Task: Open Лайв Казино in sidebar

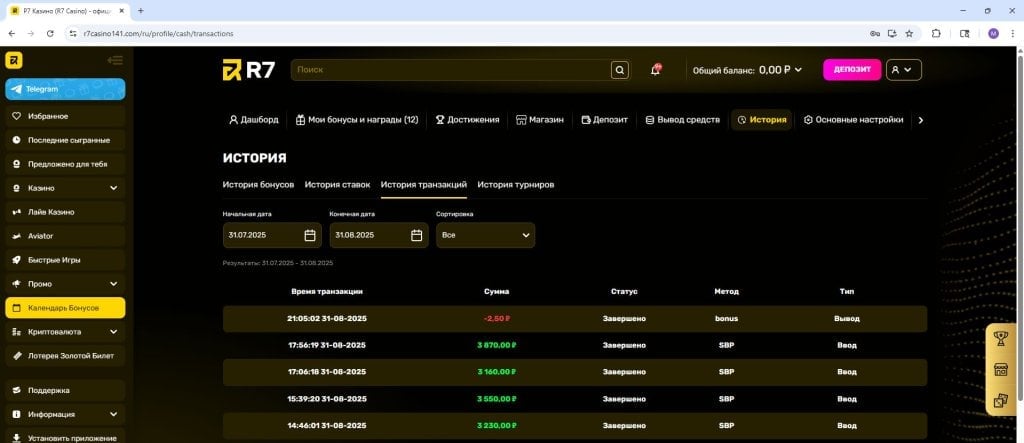Action: pyautogui.click(x=65, y=212)
